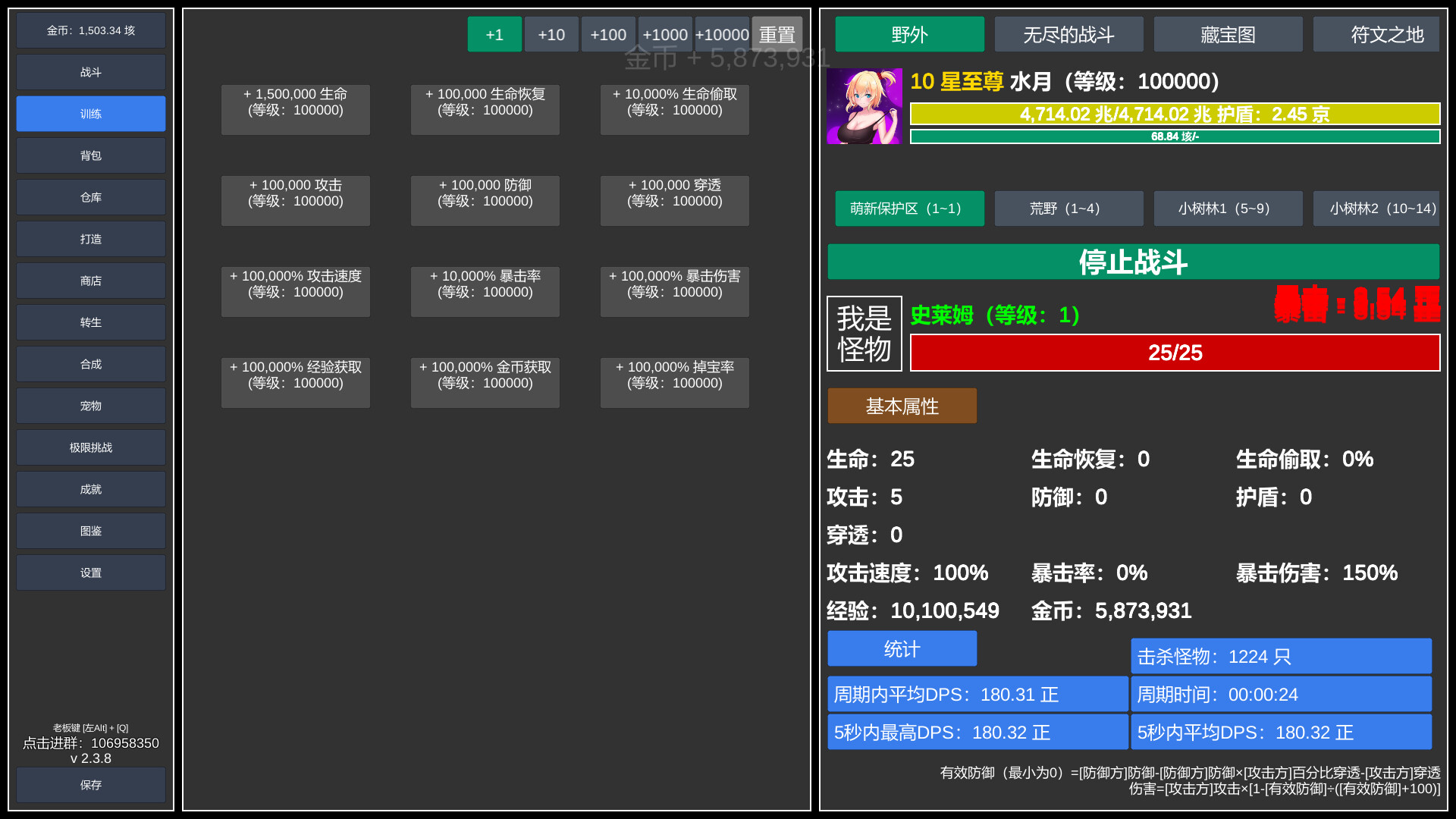
Task: Upgrade the 暴击伤害 crit damage stat
Action: coord(673,291)
